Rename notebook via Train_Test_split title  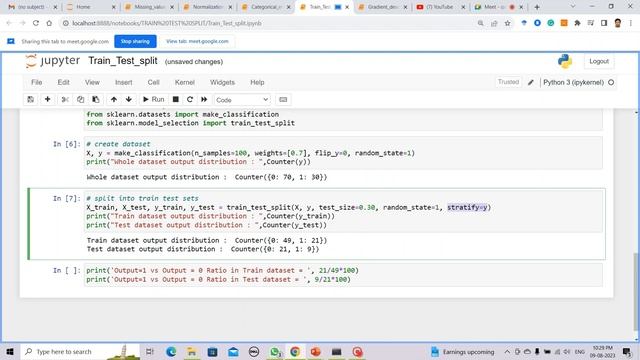[x=123, y=61]
